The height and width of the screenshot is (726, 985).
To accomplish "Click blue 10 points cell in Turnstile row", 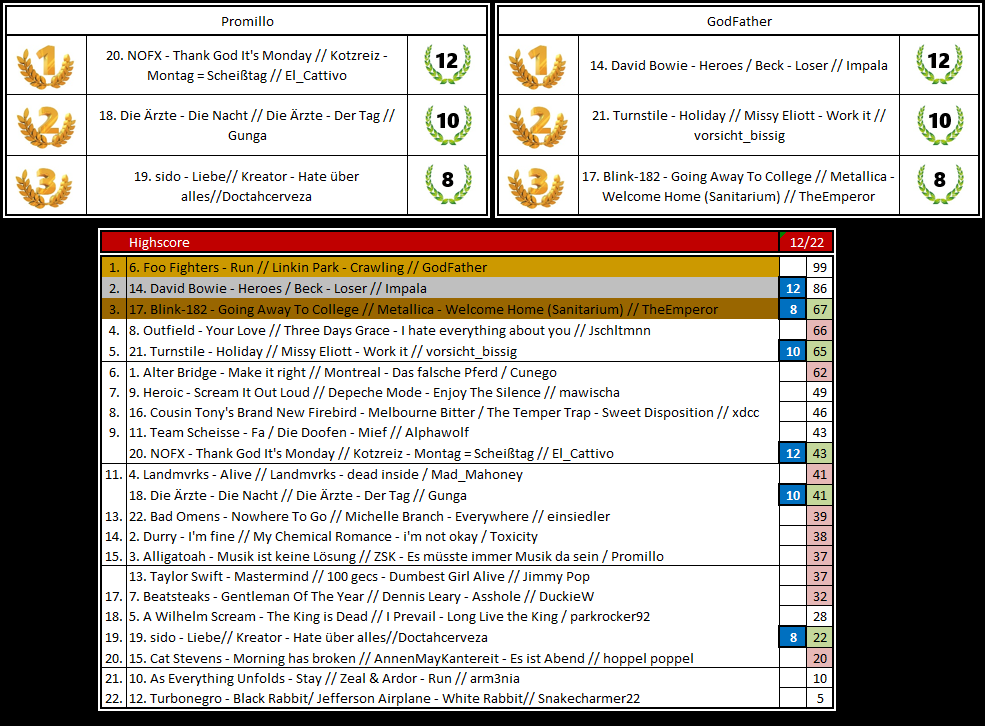I will click(793, 352).
